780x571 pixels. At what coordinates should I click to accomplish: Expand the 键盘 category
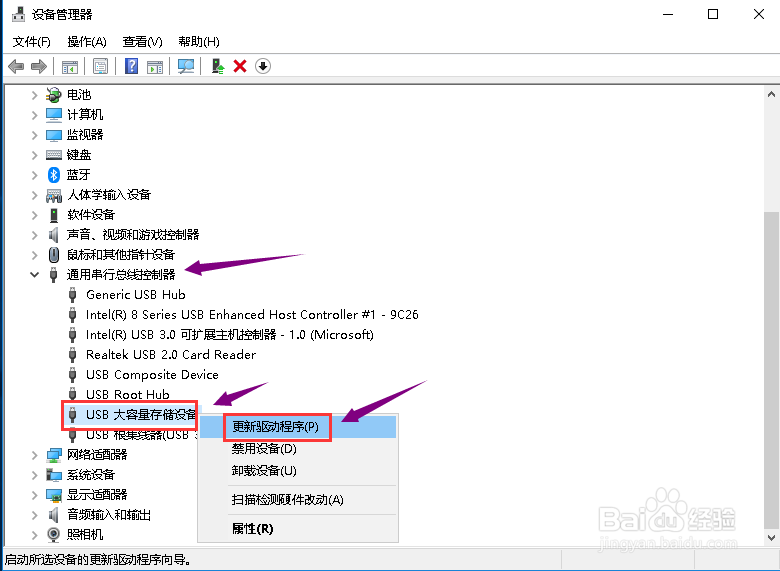(x=34, y=155)
